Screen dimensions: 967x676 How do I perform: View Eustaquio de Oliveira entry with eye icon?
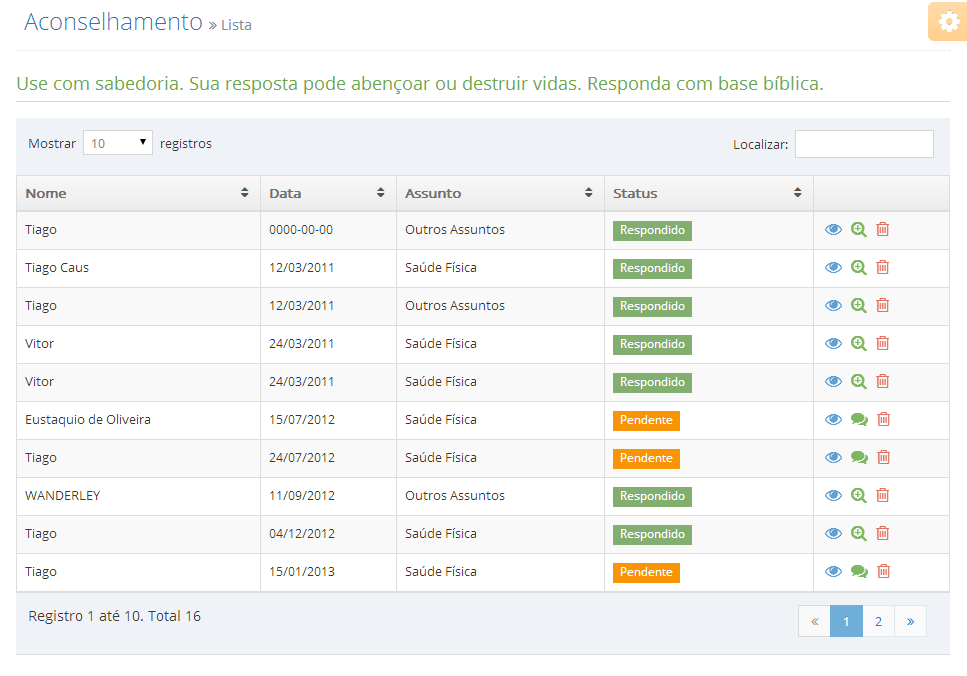pyautogui.click(x=833, y=419)
